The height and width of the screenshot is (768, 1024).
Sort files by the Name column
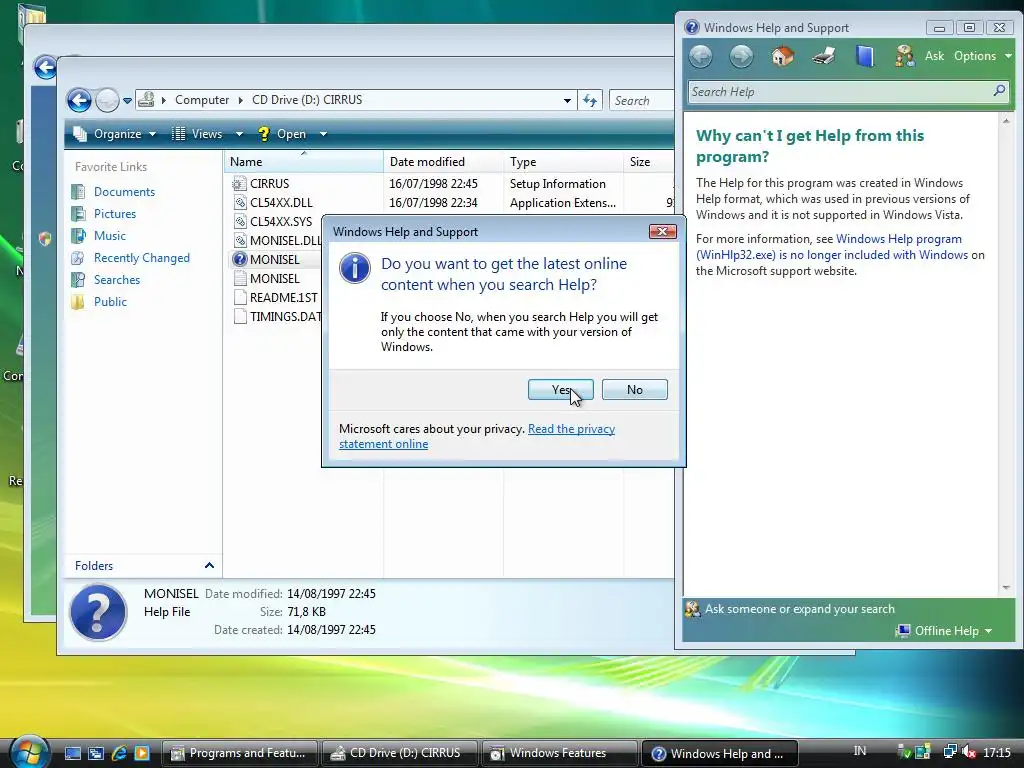pos(304,162)
